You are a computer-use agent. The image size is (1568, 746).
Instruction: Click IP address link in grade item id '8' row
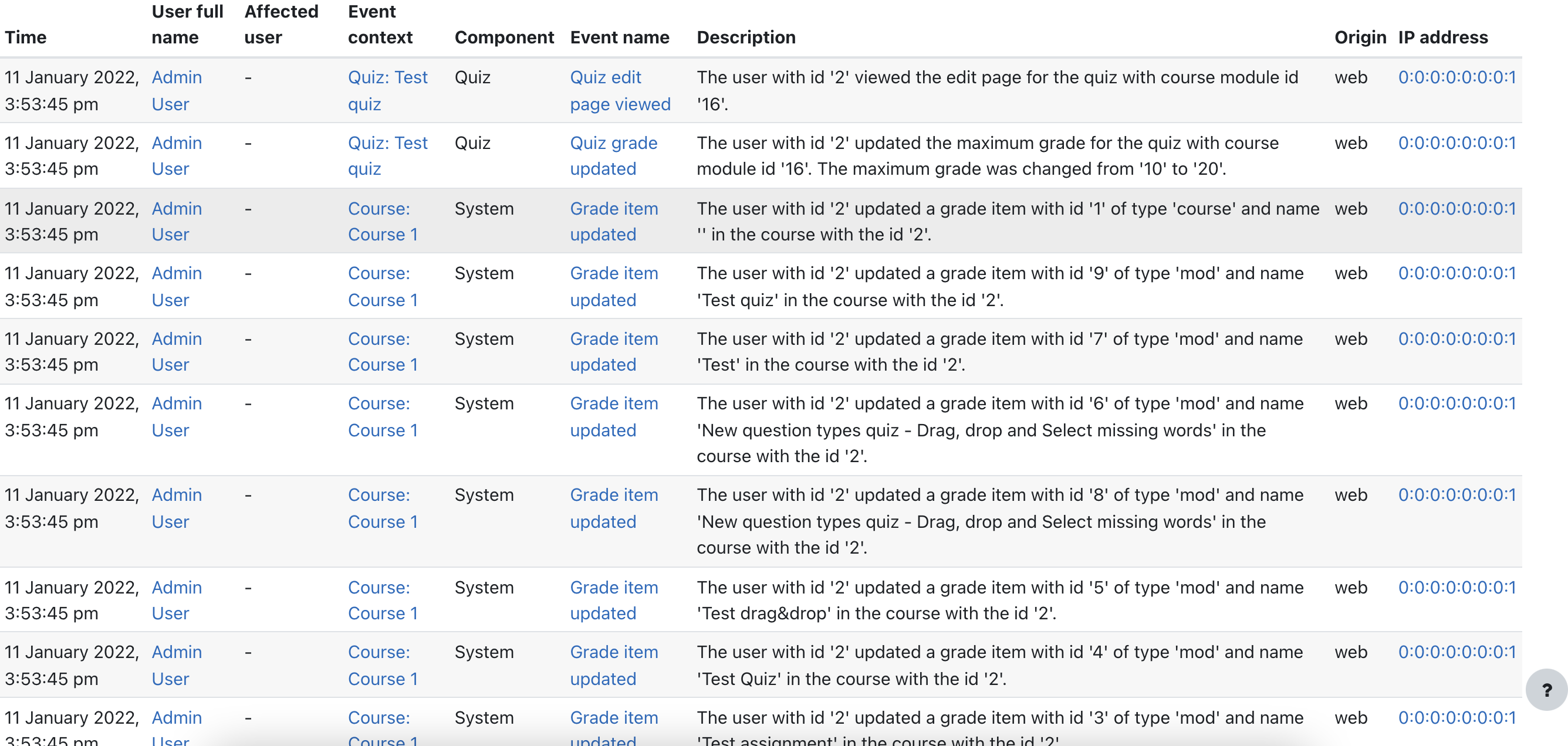click(1457, 495)
